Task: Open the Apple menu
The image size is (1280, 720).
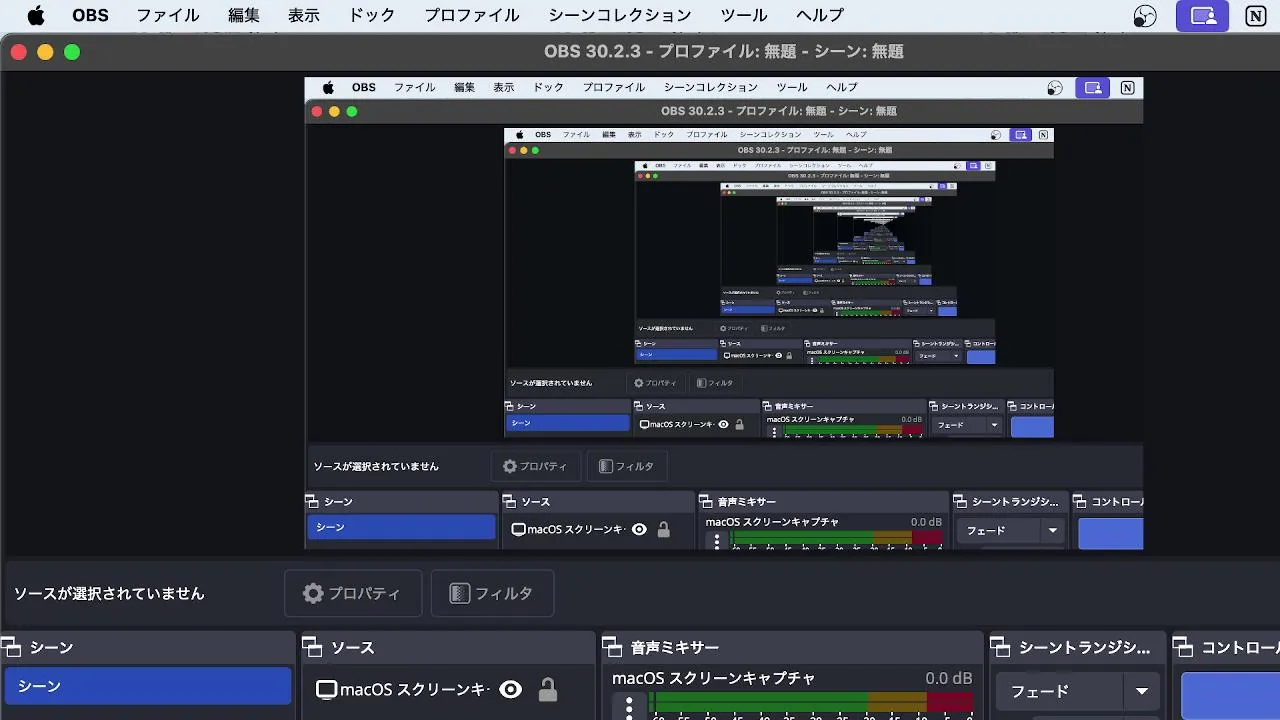Action: click(36, 16)
